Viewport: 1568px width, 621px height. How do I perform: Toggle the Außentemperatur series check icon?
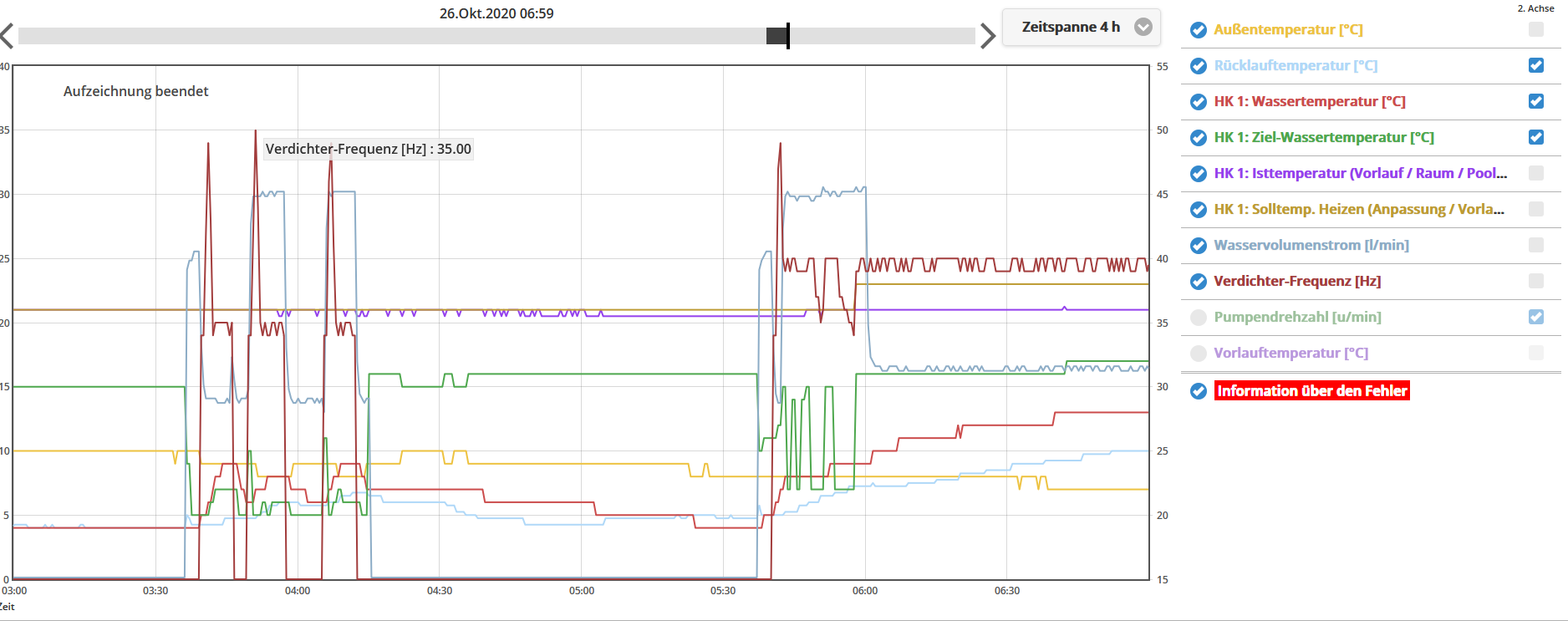pyautogui.click(x=1198, y=30)
